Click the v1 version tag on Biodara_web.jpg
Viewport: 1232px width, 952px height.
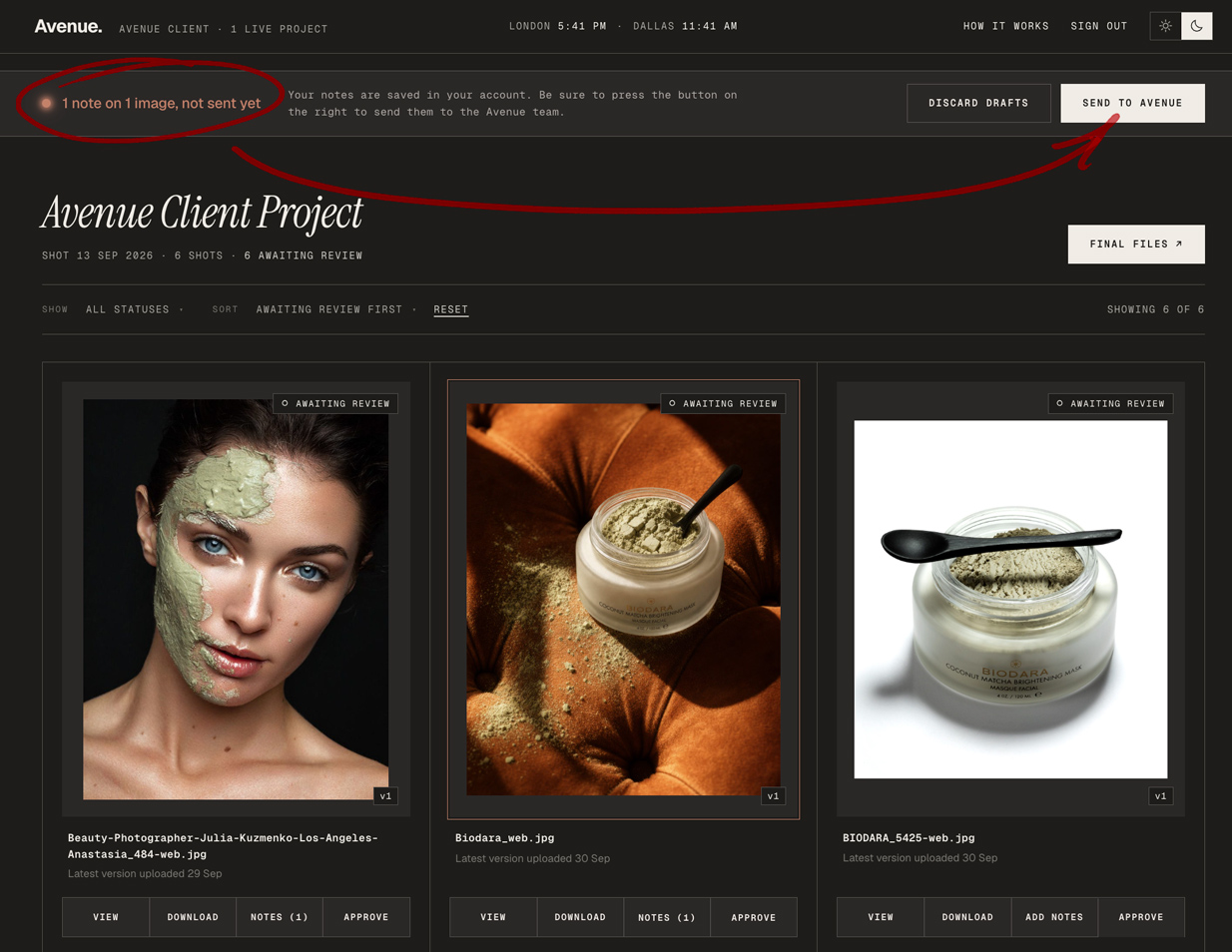[773, 796]
